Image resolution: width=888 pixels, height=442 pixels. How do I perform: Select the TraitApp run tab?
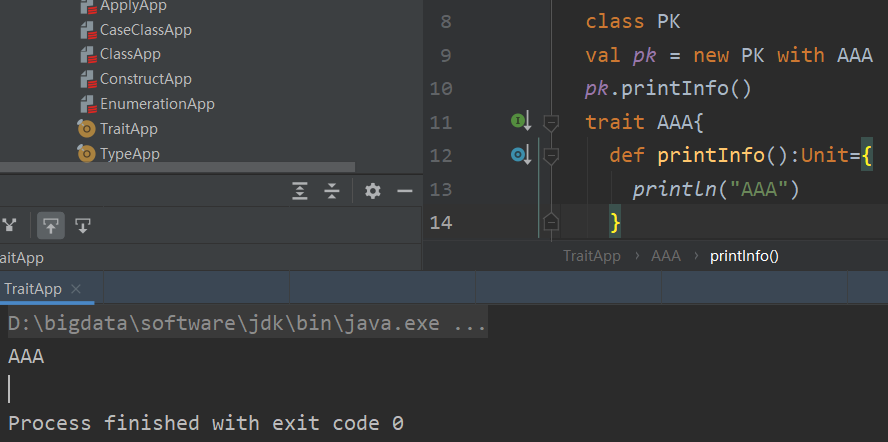33,289
